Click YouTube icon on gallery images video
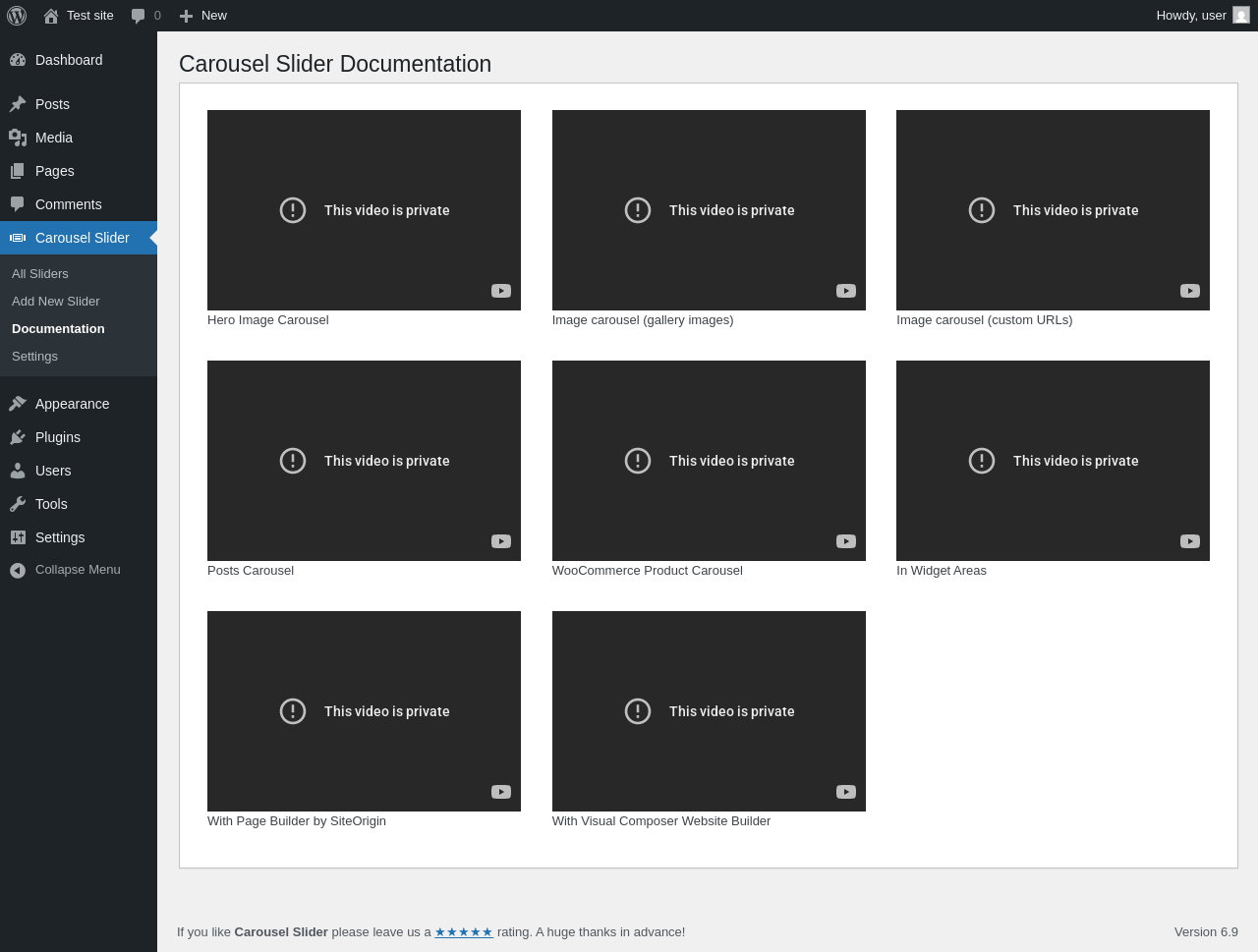The width and height of the screenshot is (1258, 952). pos(846,291)
